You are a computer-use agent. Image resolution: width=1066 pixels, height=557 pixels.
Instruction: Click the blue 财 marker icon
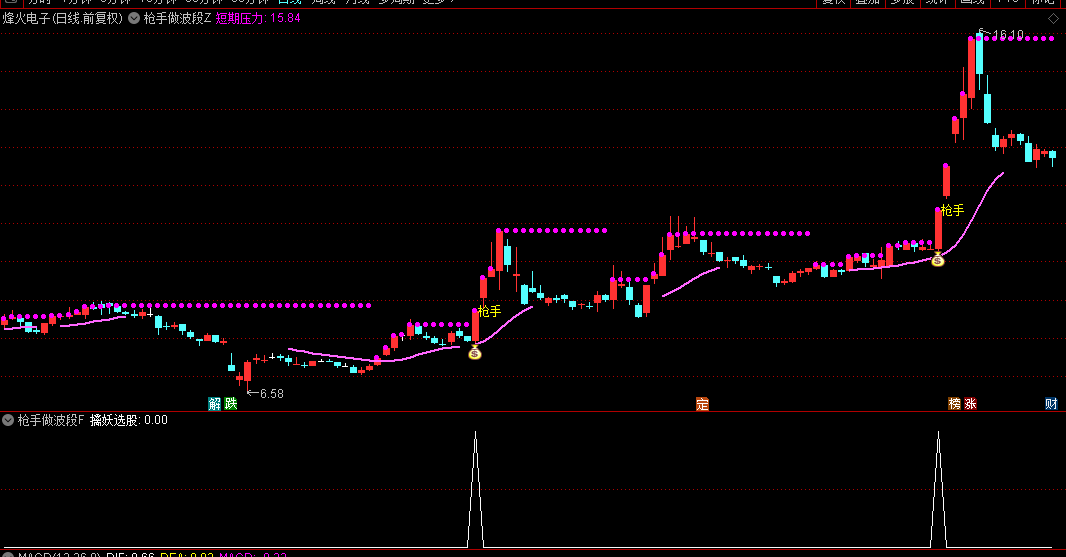pos(1051,404)
